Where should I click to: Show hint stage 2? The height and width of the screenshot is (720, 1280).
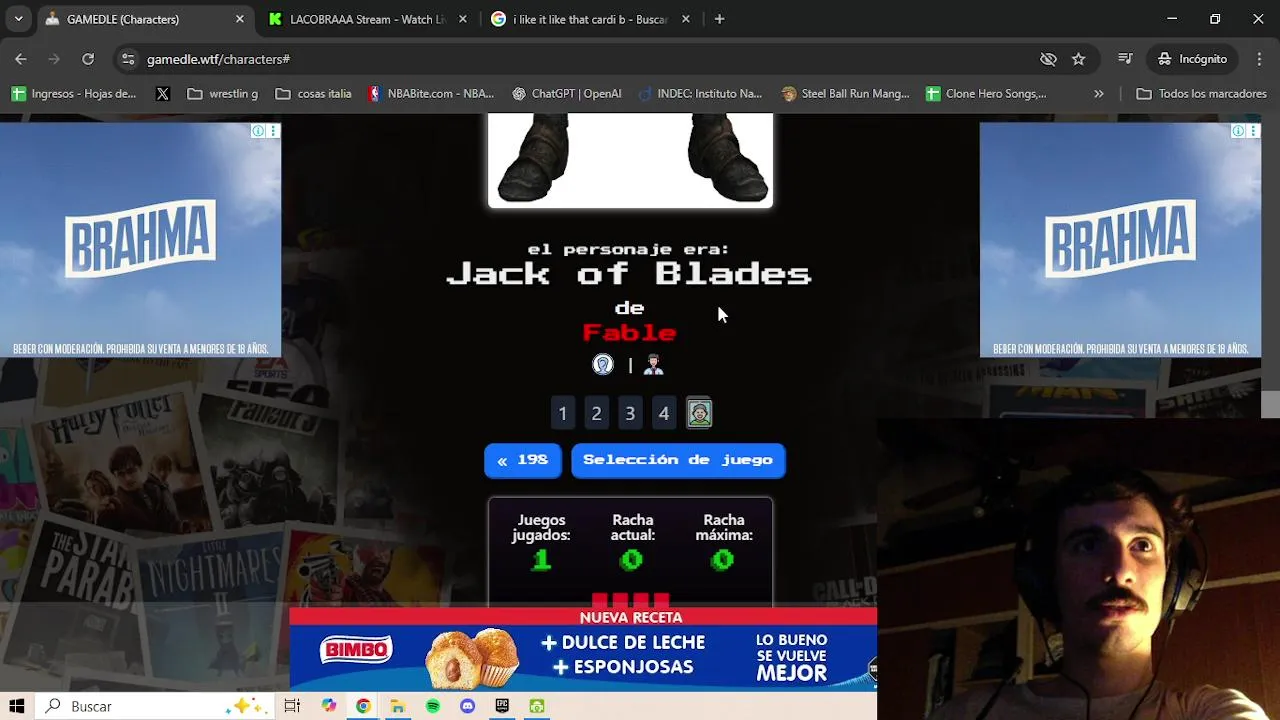point(597,413)
